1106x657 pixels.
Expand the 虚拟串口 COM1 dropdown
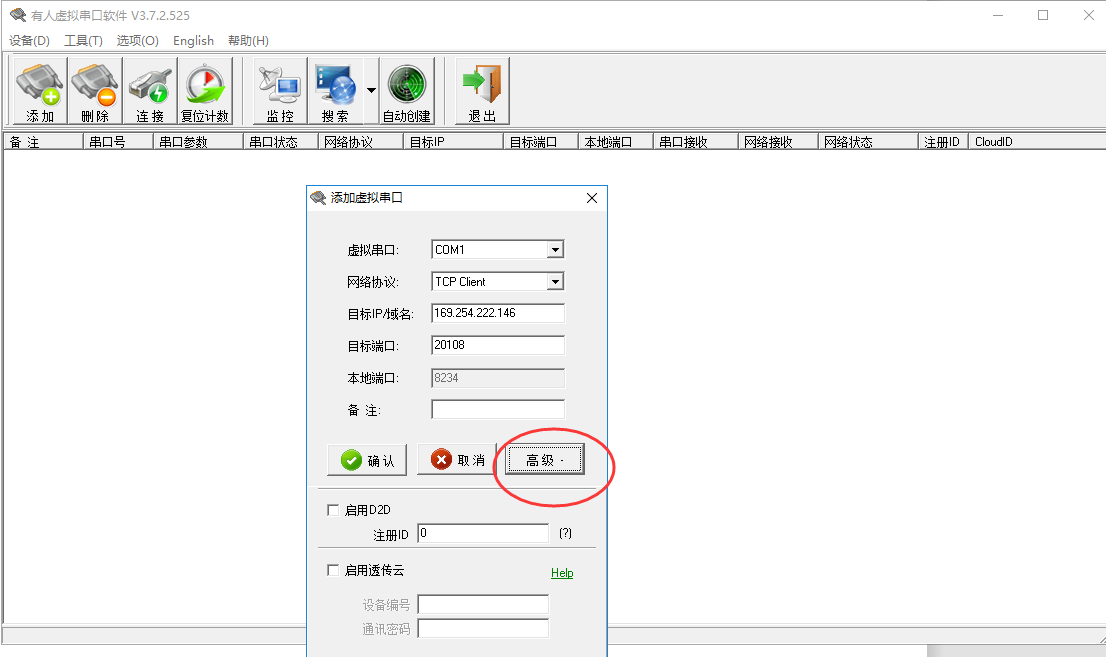[x=556, y=250]
